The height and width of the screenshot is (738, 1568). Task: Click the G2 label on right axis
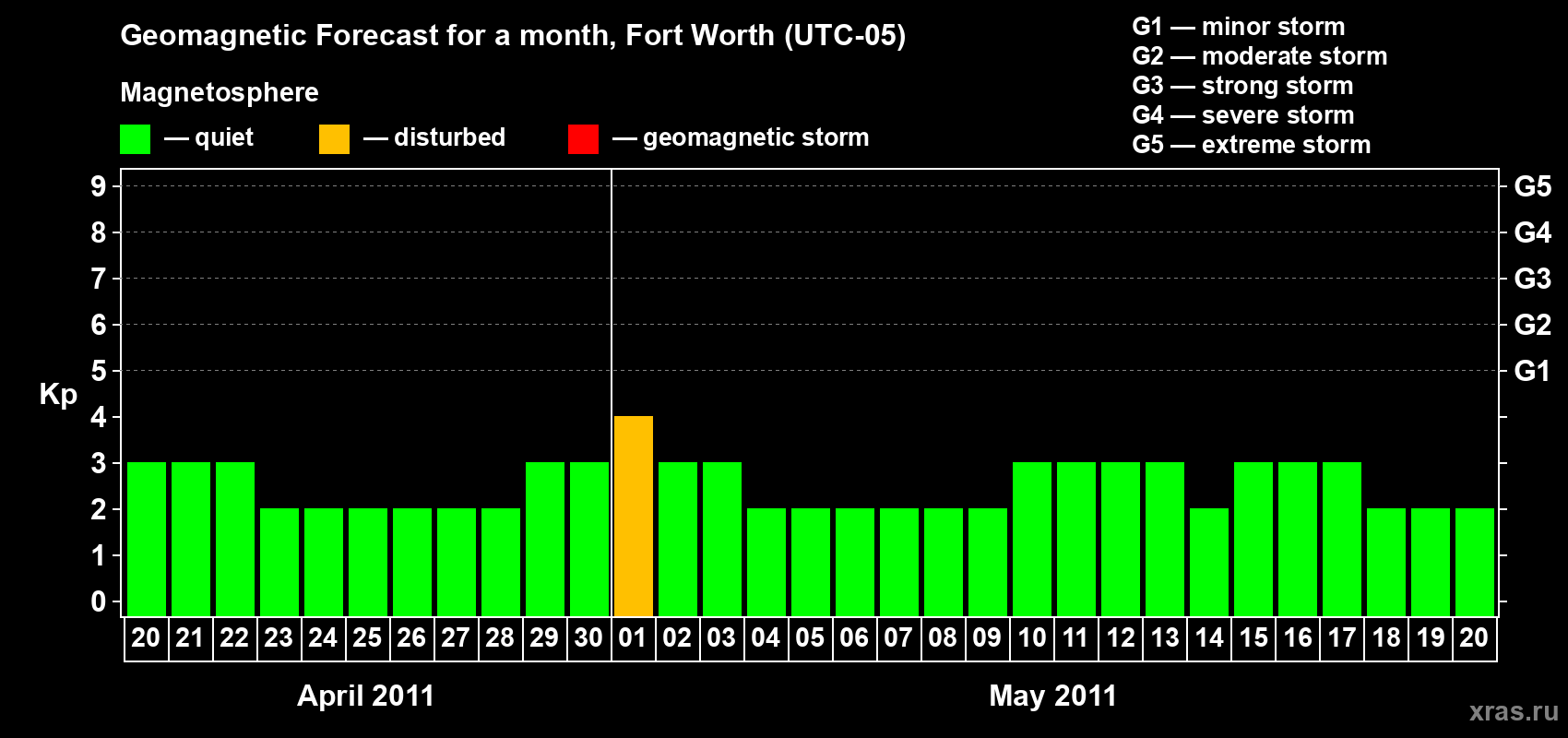[x=1533, y=325]
